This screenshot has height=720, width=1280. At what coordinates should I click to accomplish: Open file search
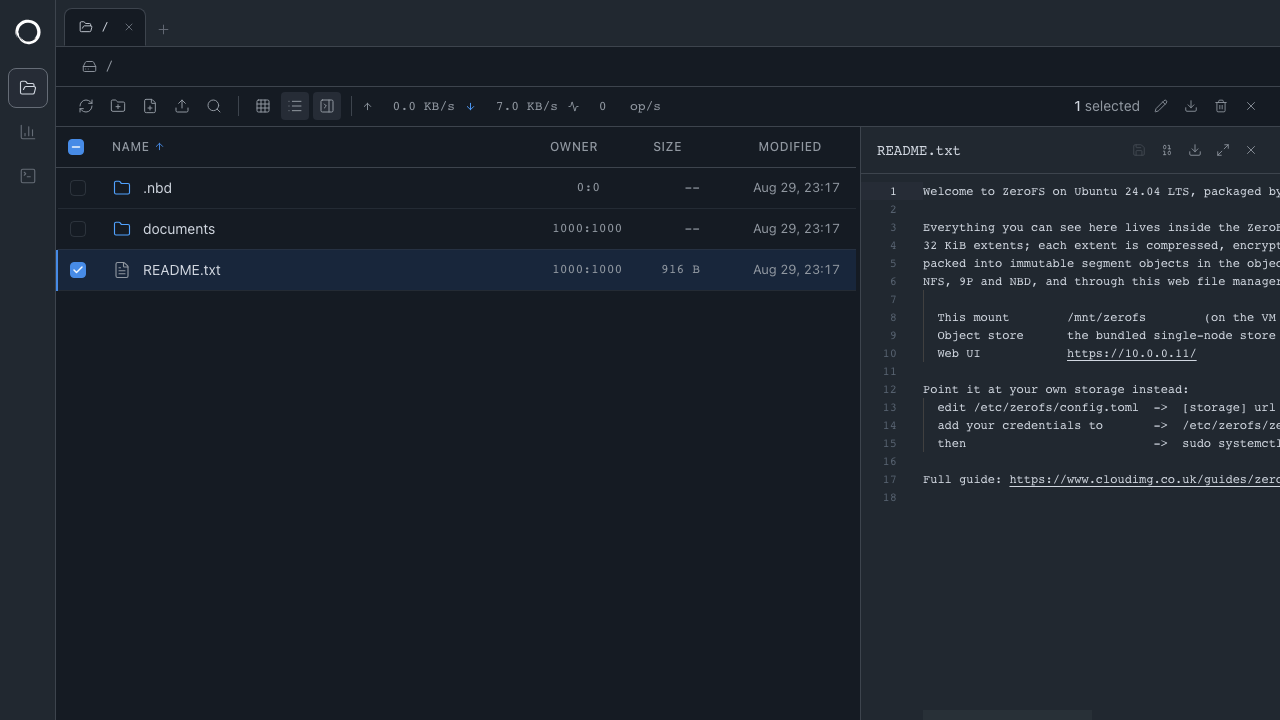[214, 106]
